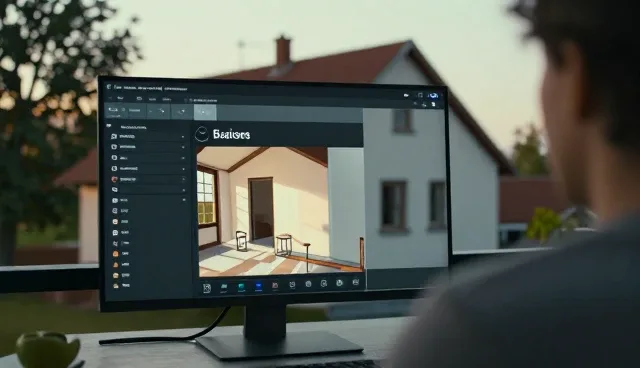Click the Basiors heading text
The height and width of the screenshot is (368, 640).
(231, 134)
